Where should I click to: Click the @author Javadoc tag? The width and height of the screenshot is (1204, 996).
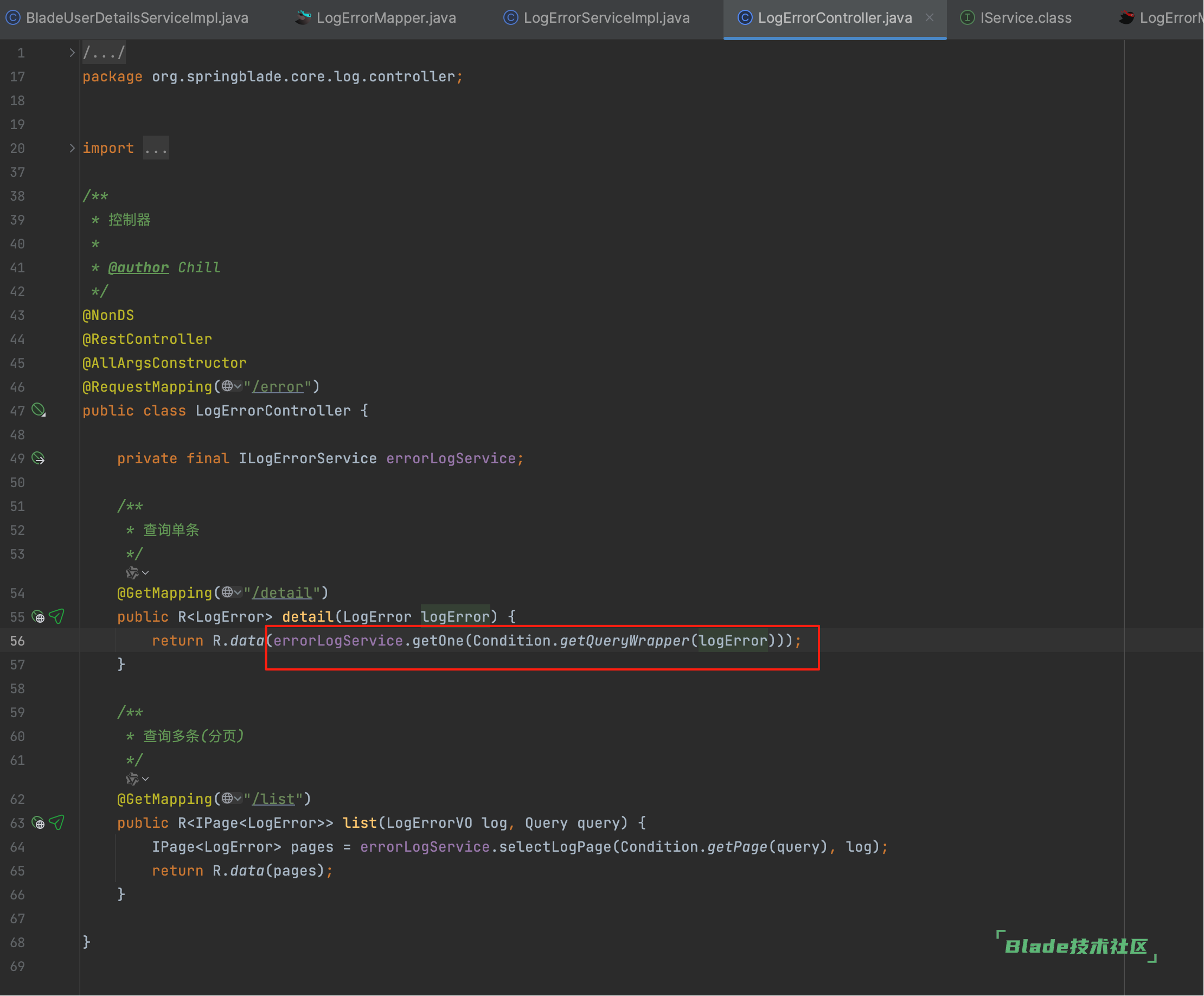click(x=138, y=268)
